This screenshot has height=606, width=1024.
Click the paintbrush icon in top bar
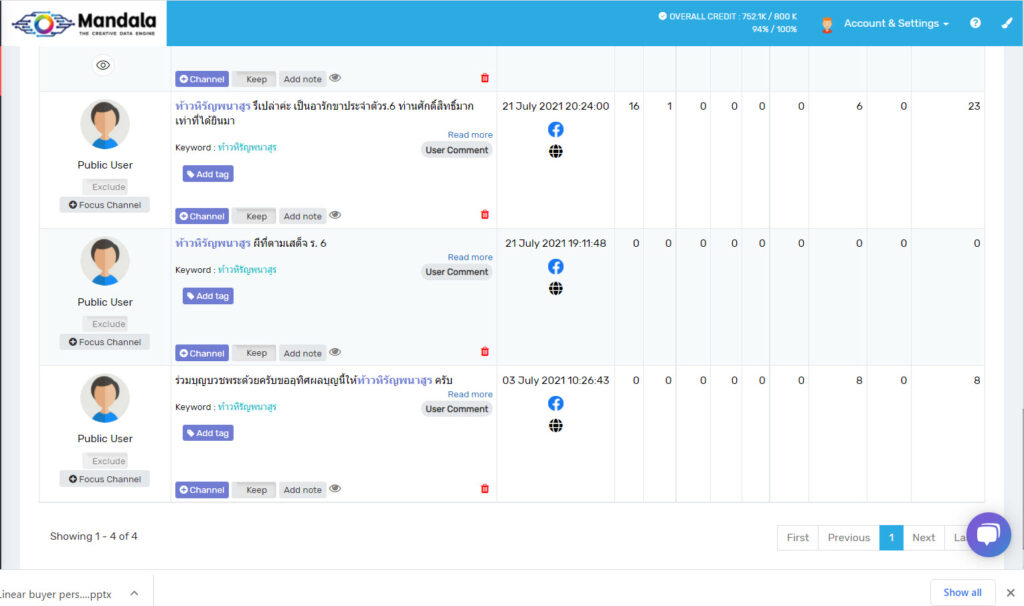click(1006, 23)
